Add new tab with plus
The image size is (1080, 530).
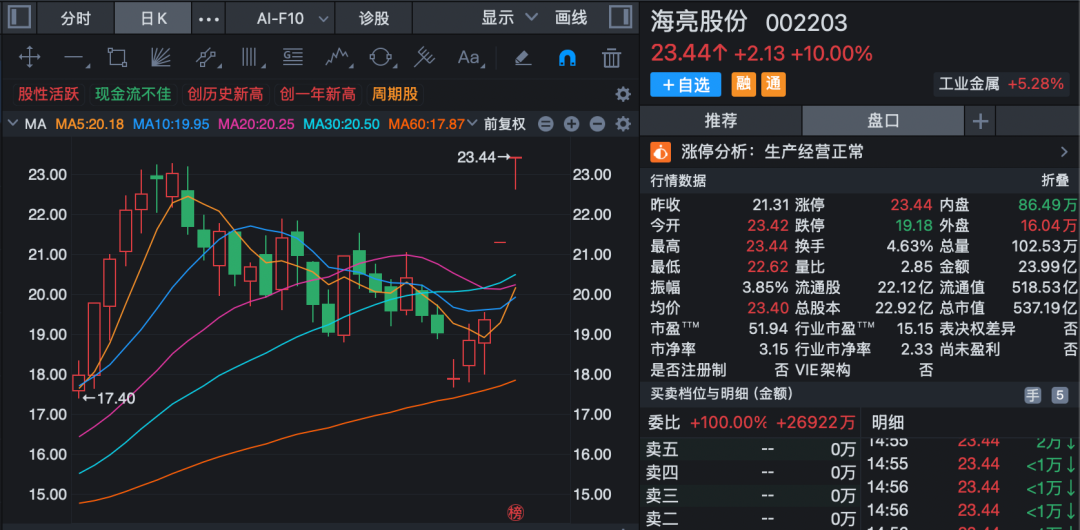980,122
